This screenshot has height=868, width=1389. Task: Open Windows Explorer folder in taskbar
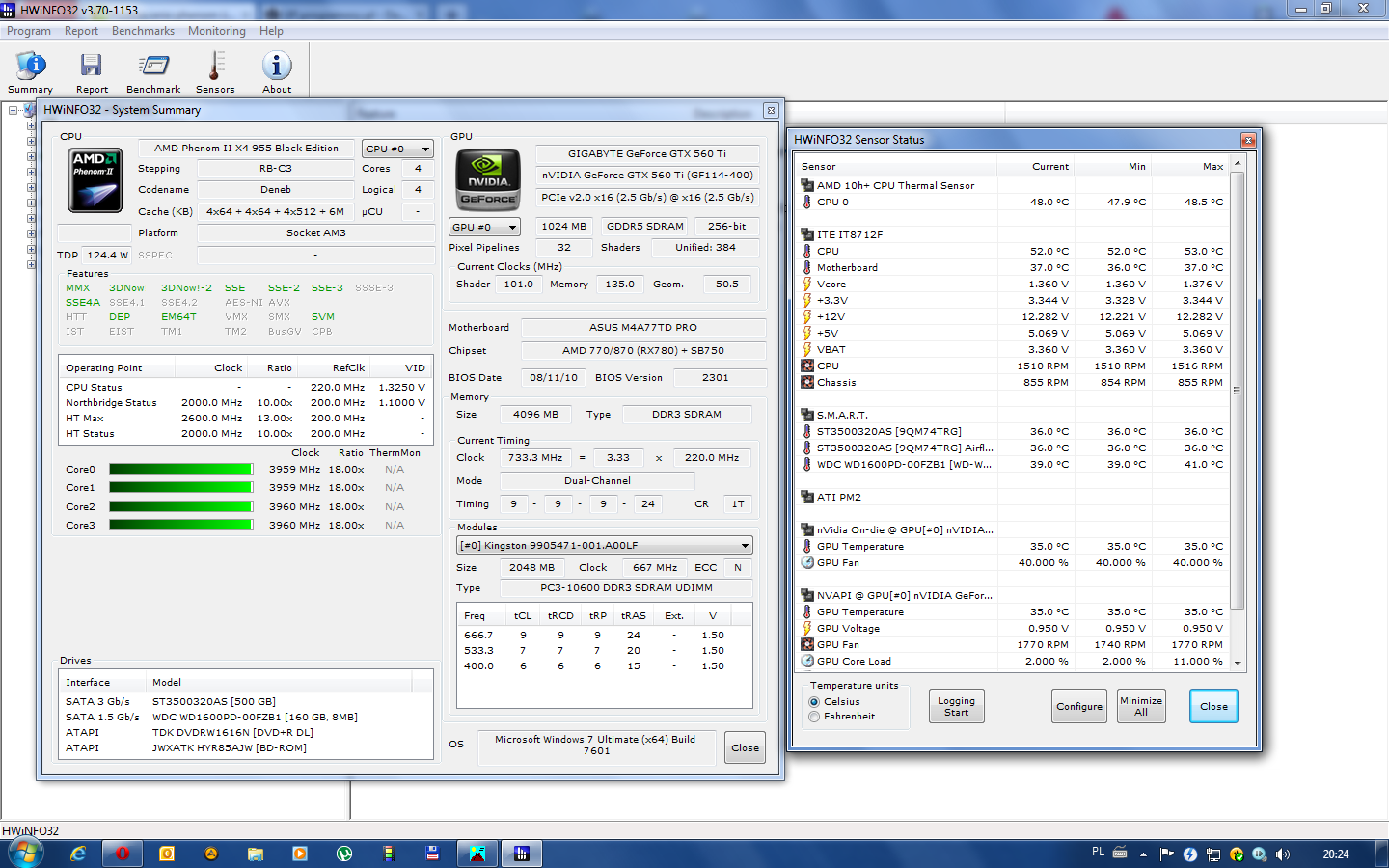click(256, 854)
